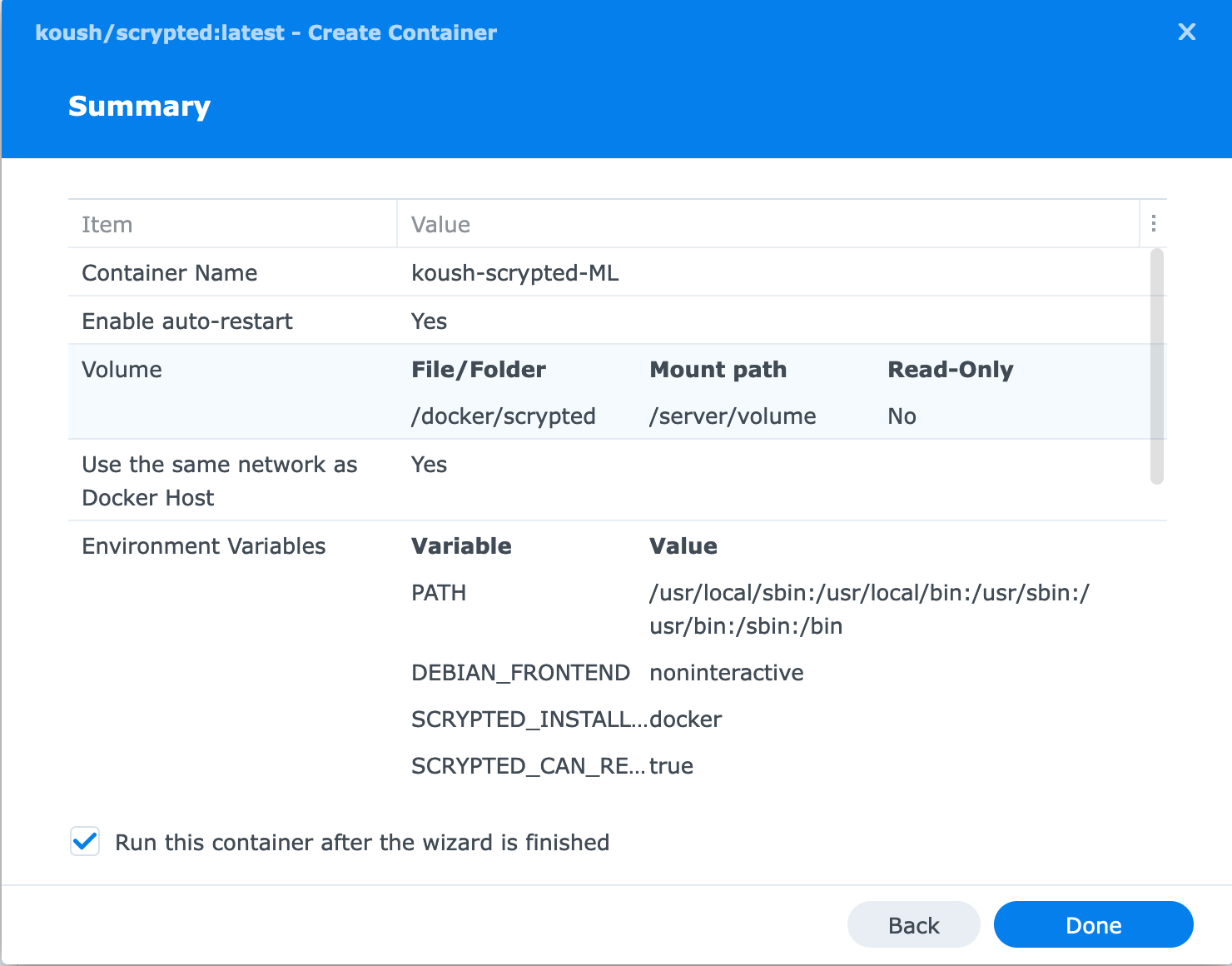1232x966 pixels.
Task: Open the column options three-dot menu
Action: (1153, 223)
